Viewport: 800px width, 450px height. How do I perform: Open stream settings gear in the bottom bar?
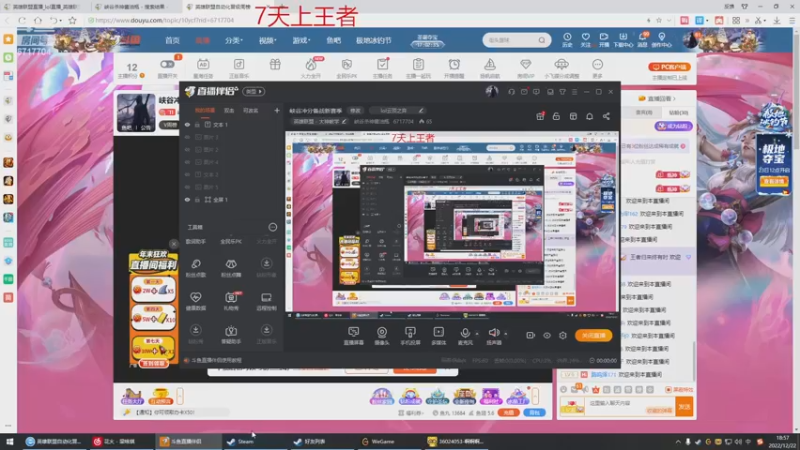tap(563, 335)
